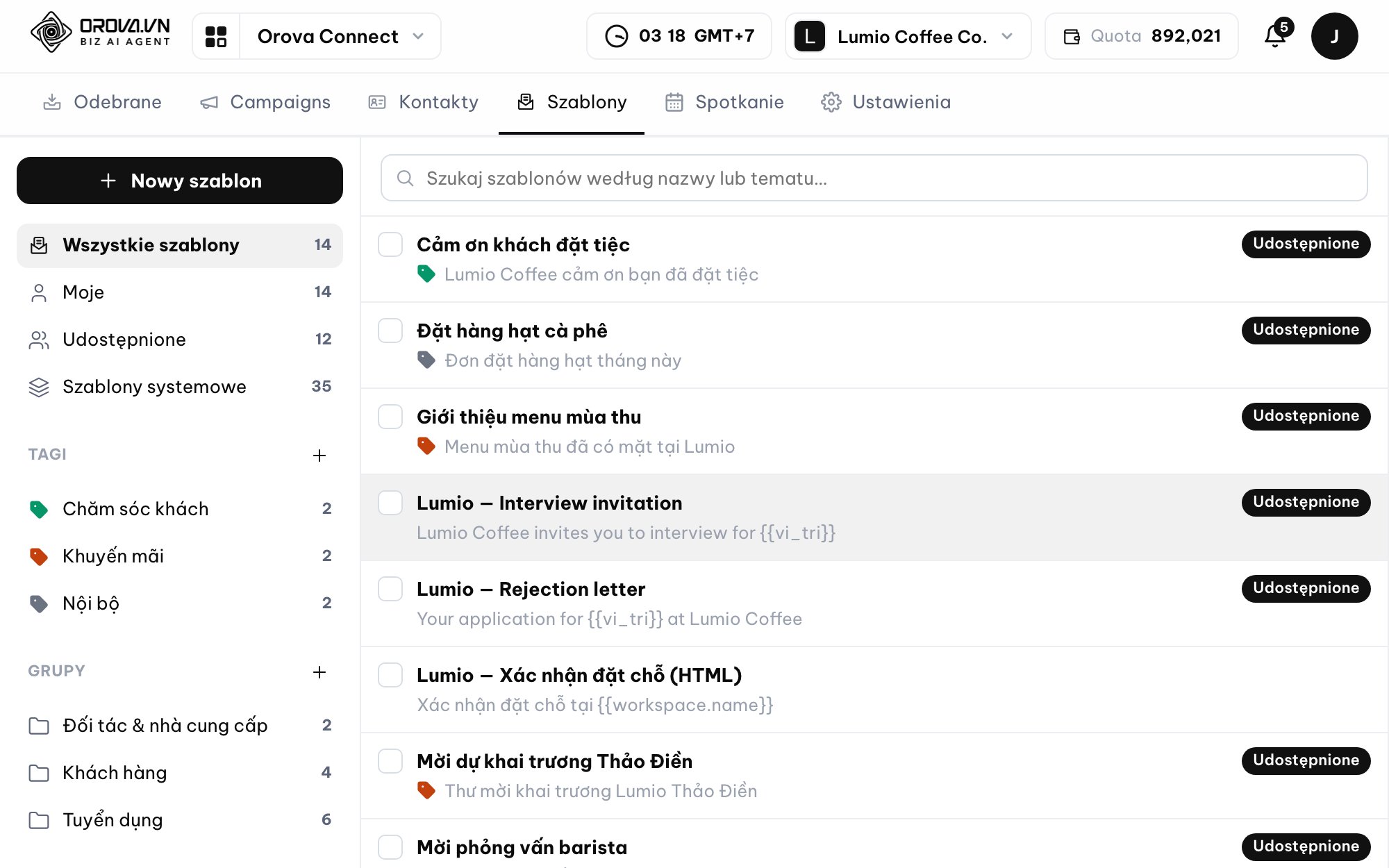Click the Quota wallet icon
The height and width of the screenshot is (868, 1389).
click(x=1072, y=36)
